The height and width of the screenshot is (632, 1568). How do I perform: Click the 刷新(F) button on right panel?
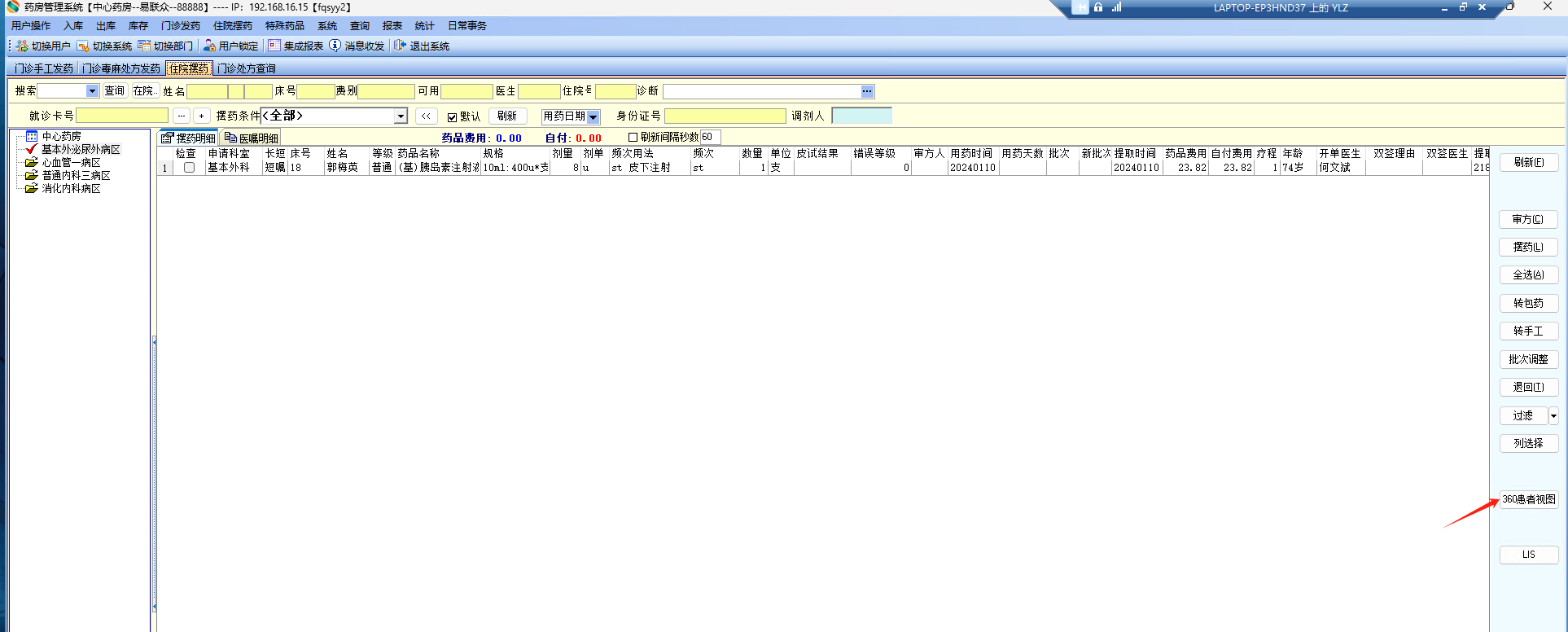[1529, 162]
